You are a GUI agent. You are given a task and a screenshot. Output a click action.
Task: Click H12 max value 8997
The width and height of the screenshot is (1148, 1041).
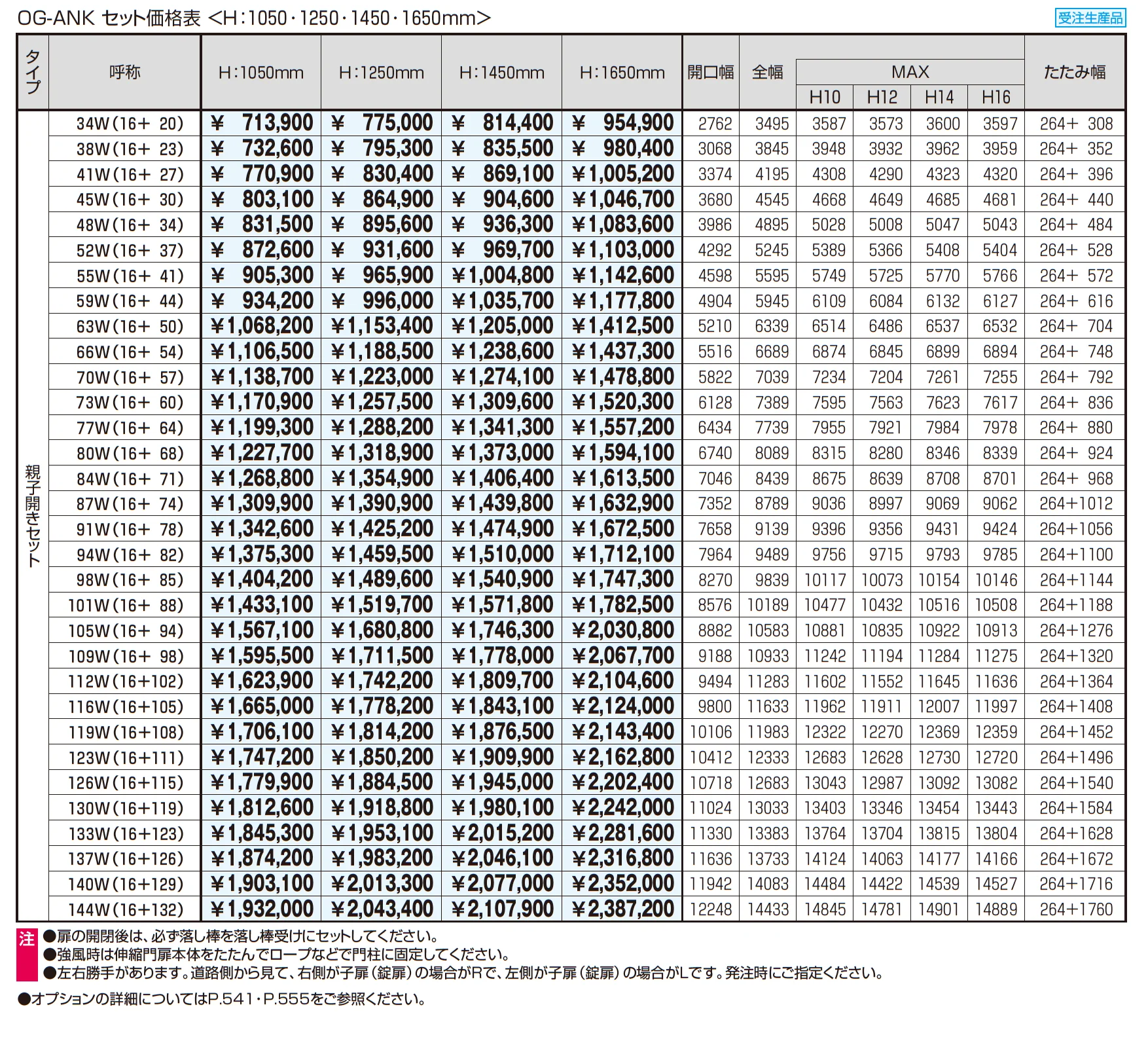pos(886,503)
